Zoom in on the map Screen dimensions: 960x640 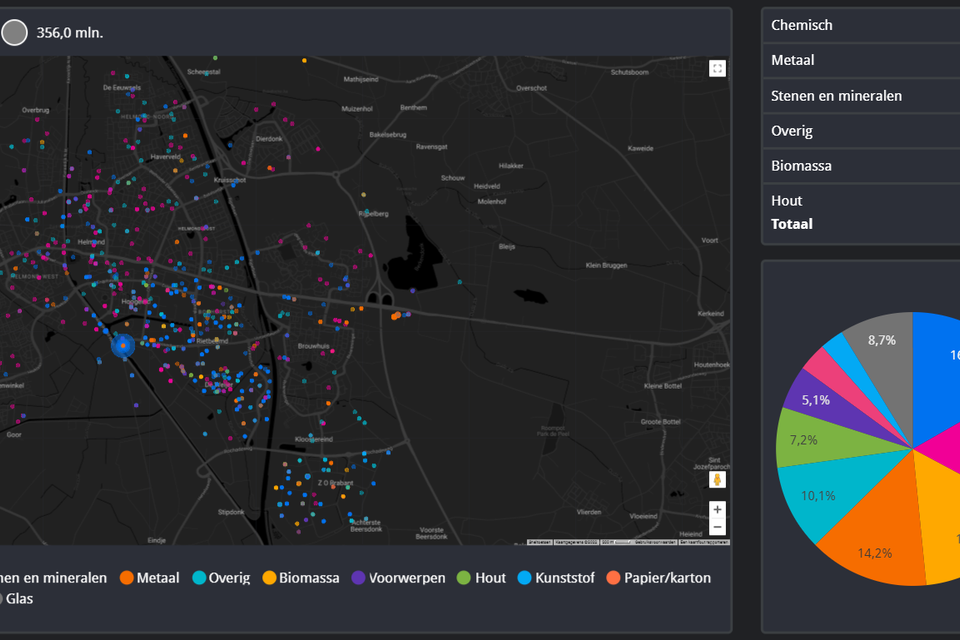click(717, 510)
